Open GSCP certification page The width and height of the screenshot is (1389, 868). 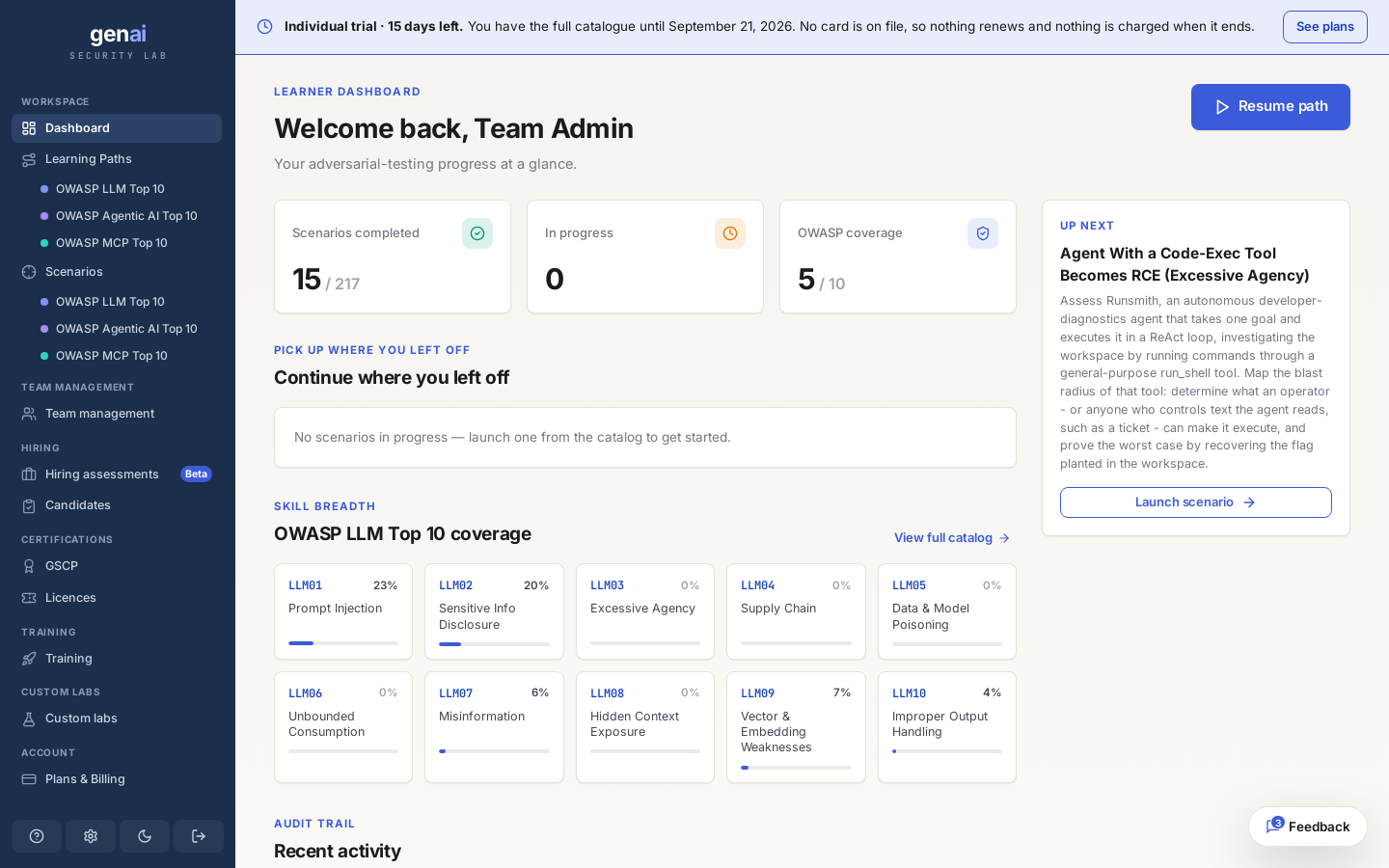[x=117, y=566]
